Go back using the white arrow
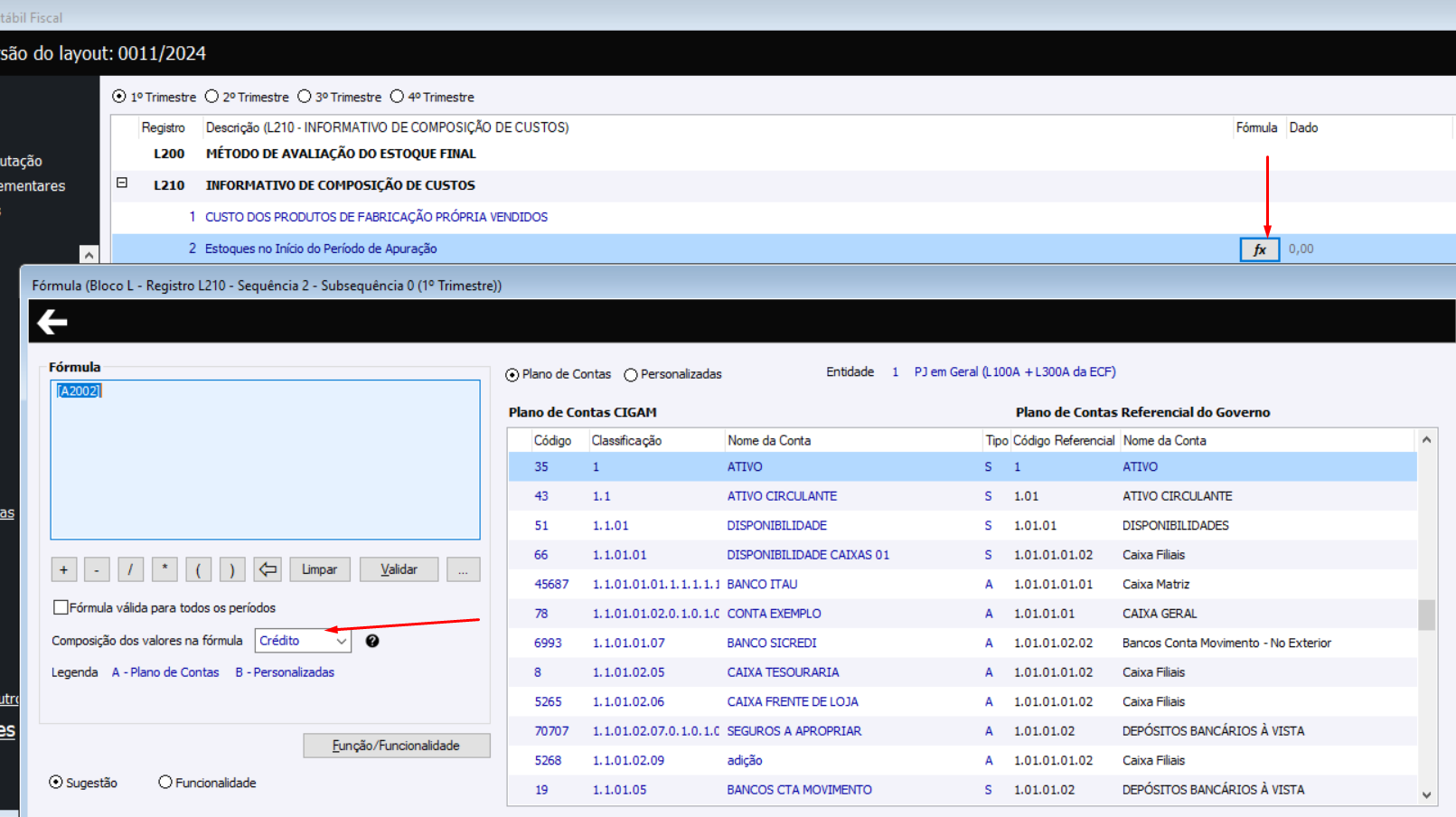1456x817 pixels. pyautogui.click(x=52, y=322)
